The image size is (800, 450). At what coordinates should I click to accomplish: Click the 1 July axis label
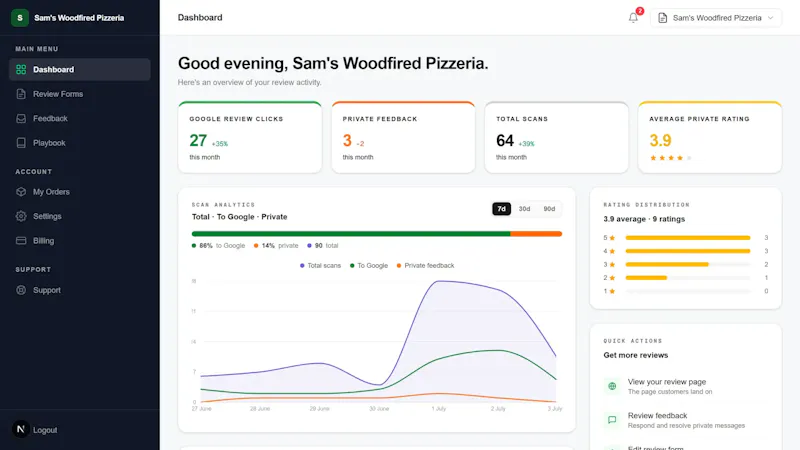(x=439, y=409)
